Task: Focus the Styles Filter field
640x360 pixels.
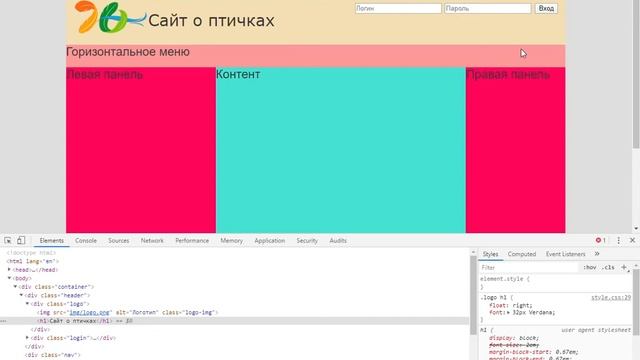Action: pos(529,267)
